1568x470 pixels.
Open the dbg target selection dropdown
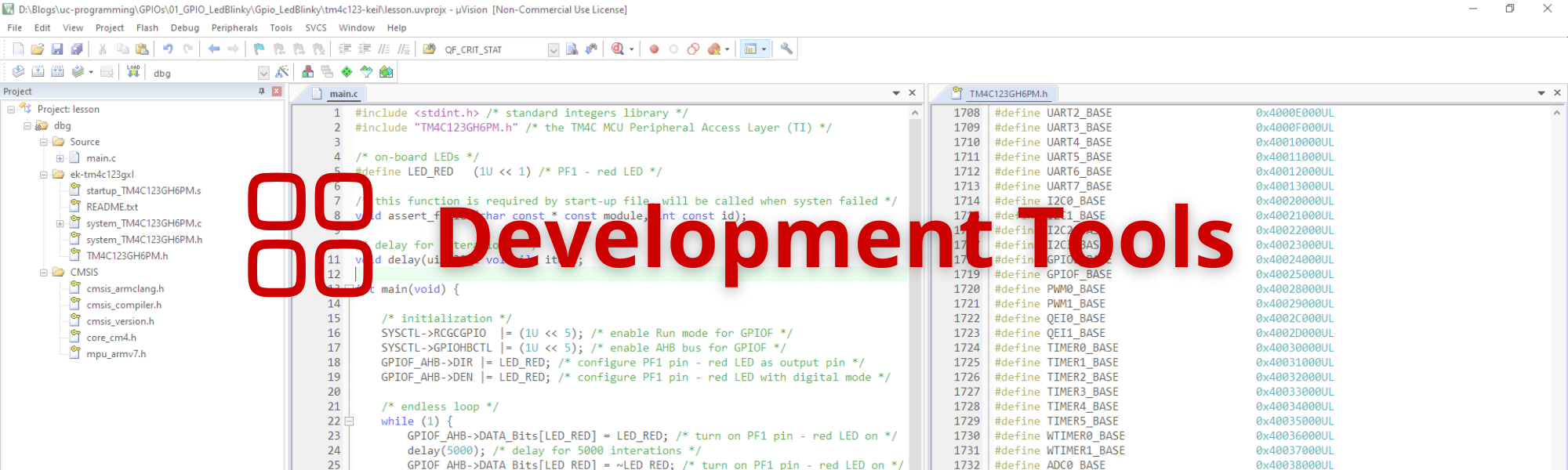pos(263,73)
